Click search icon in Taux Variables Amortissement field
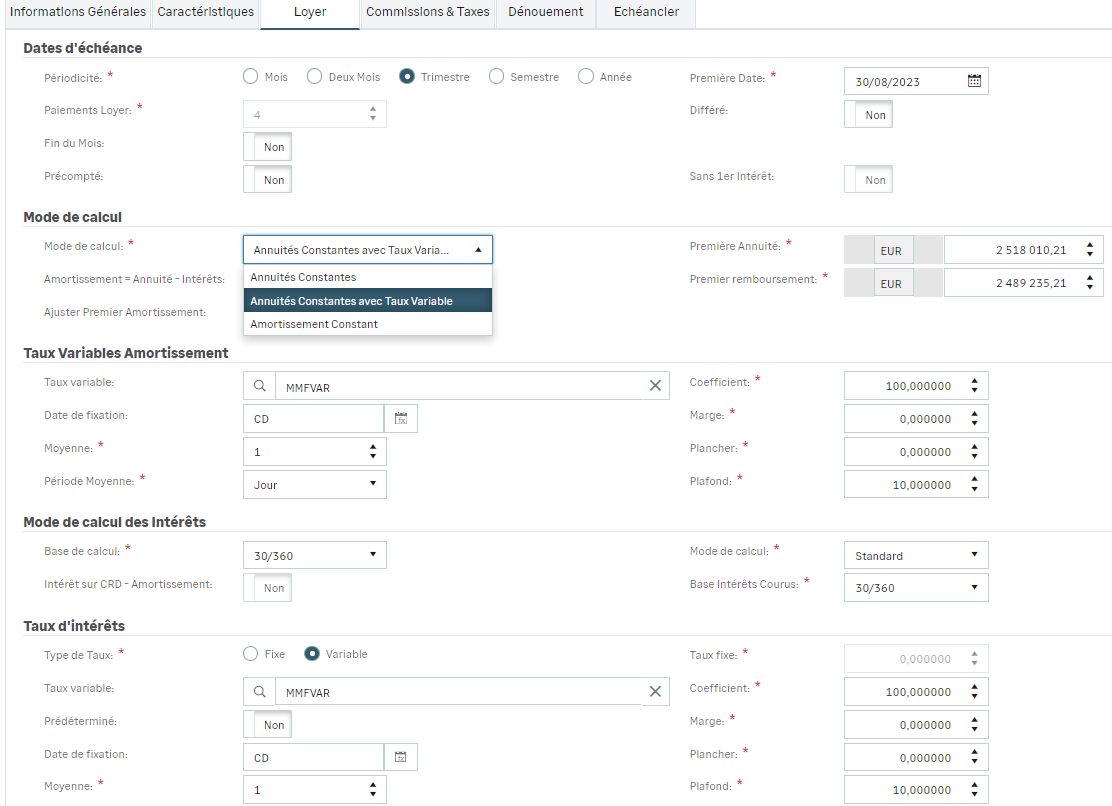 click(259, 386)
